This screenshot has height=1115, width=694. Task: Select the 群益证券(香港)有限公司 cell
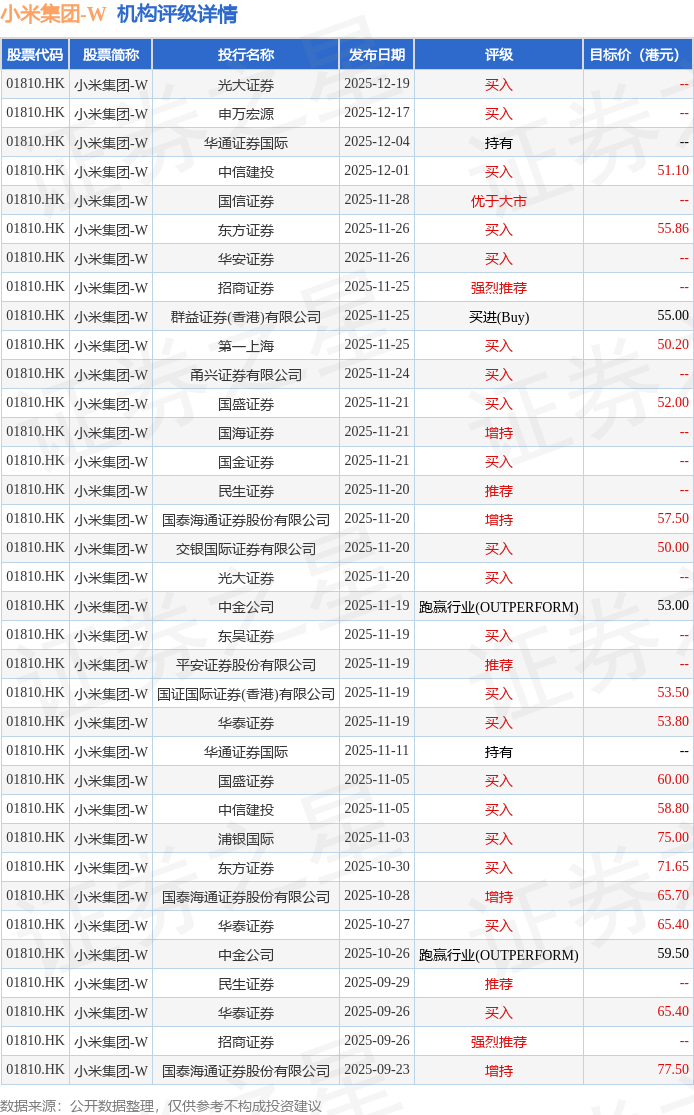point(246,317)
